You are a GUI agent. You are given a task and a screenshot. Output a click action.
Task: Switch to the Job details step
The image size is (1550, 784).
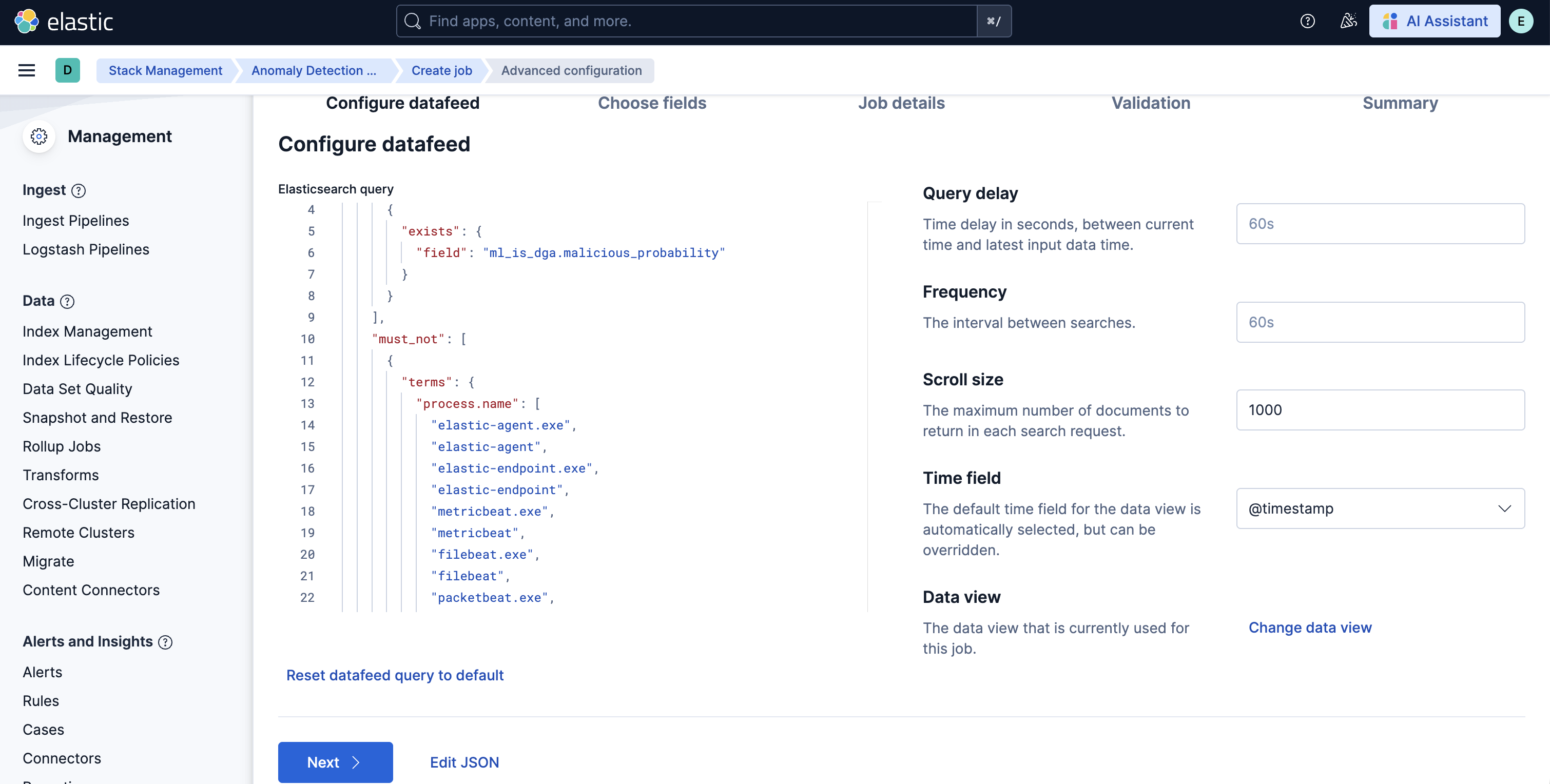(x=901, y=103)
